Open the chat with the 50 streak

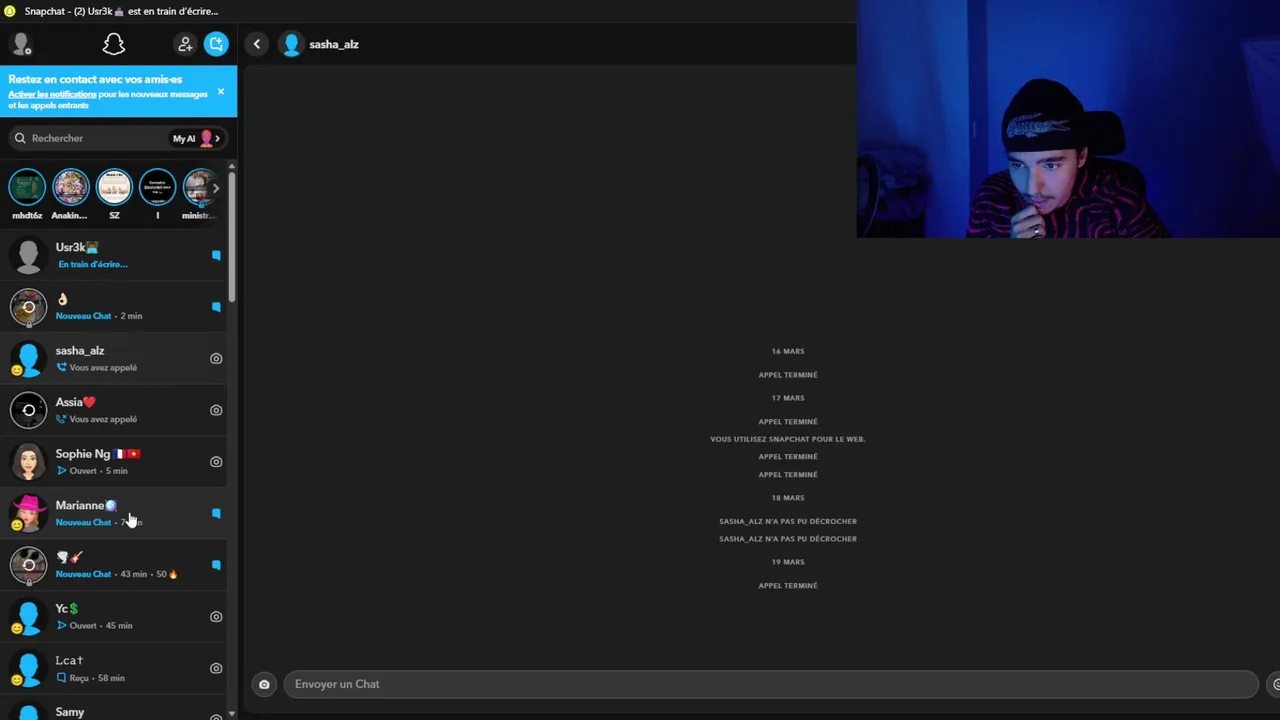pyautogui.click(x=113, y=565)
